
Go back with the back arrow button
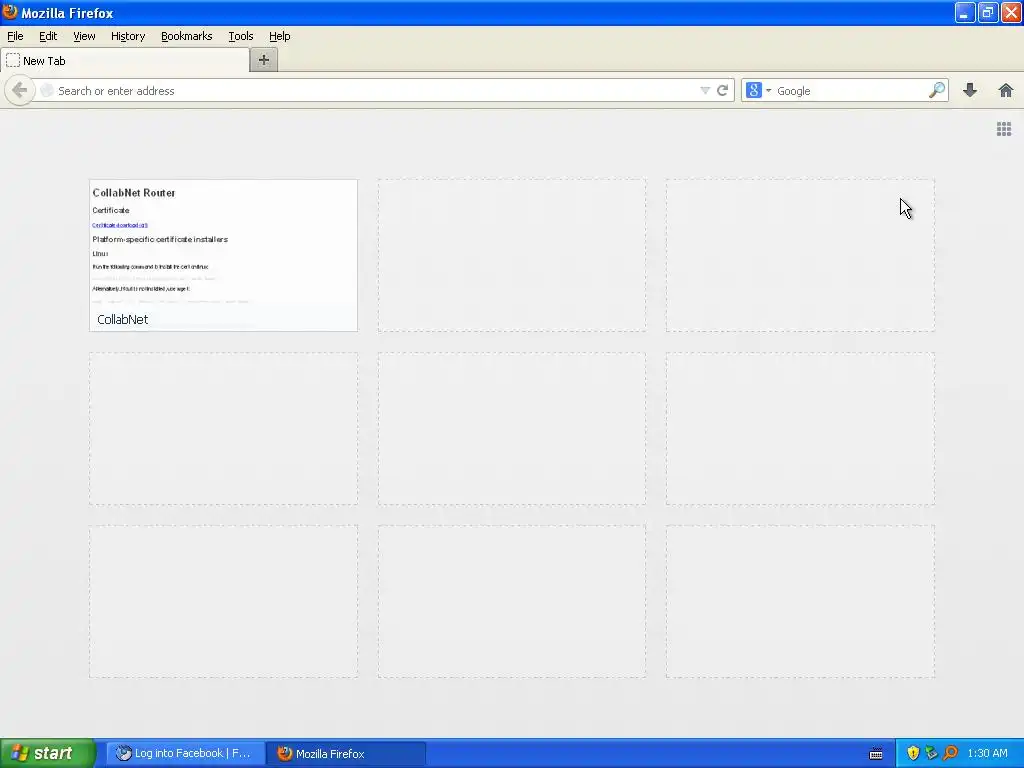tap(19, 90)
